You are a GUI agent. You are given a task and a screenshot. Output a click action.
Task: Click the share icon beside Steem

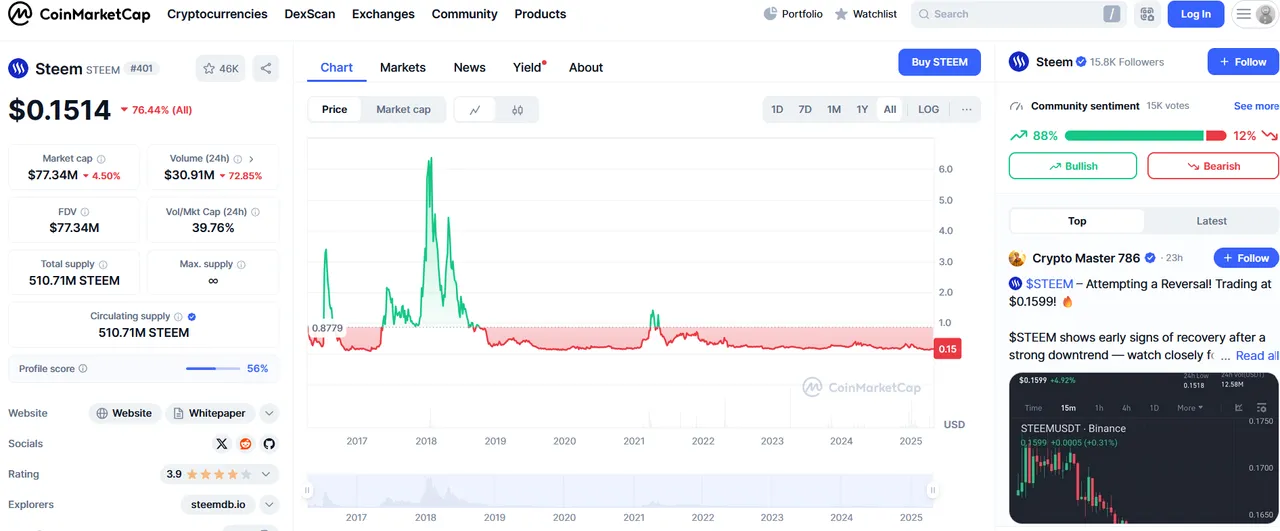tap(266, 69)
